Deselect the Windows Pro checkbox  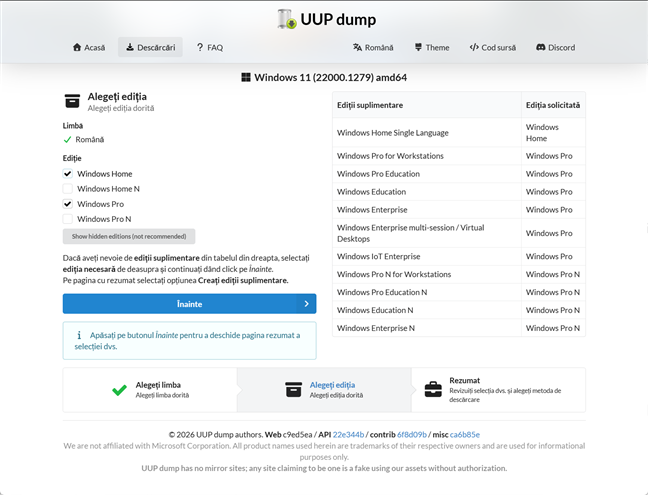coord(68,204)
